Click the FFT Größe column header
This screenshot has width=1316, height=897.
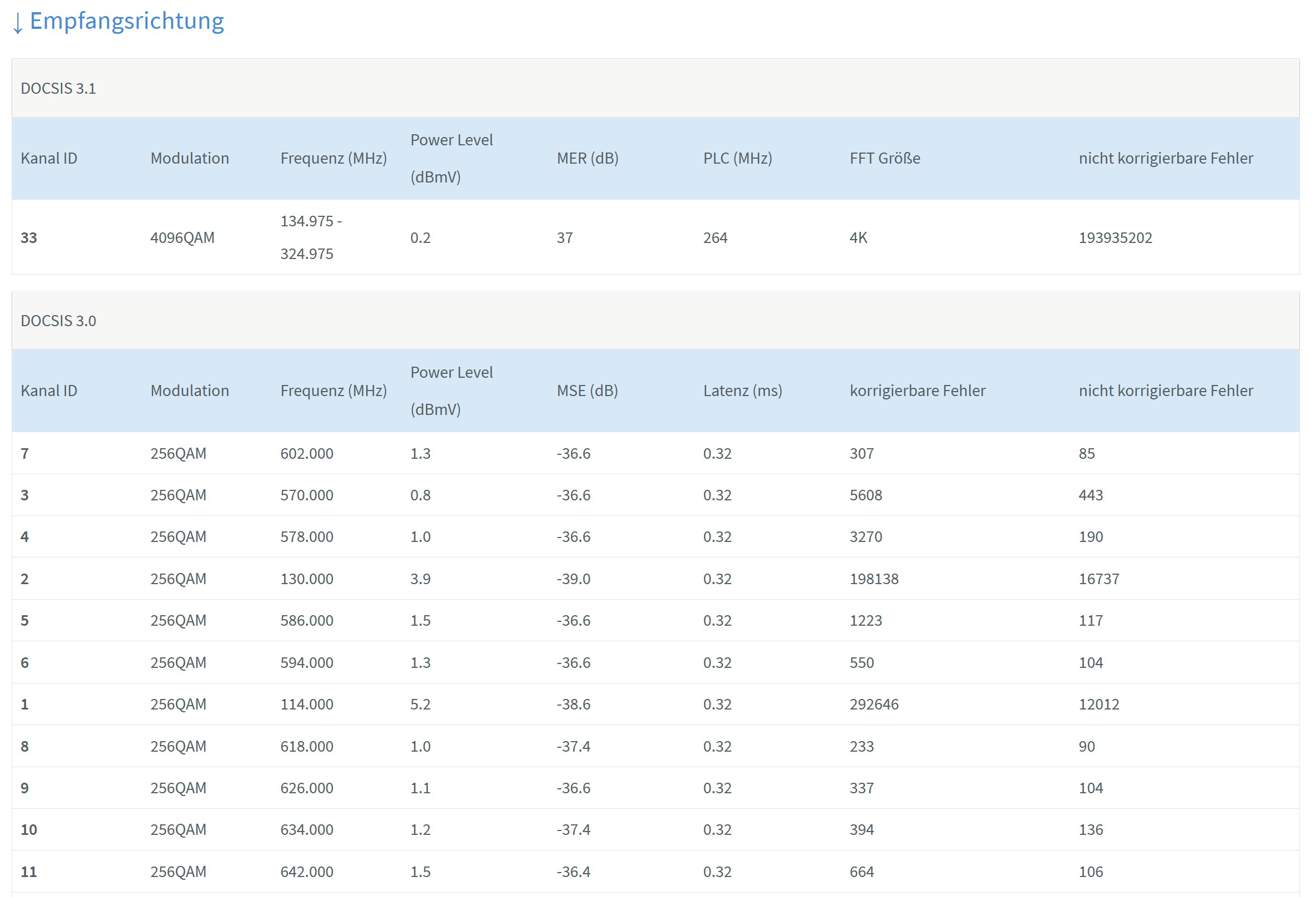coord(884,158)
